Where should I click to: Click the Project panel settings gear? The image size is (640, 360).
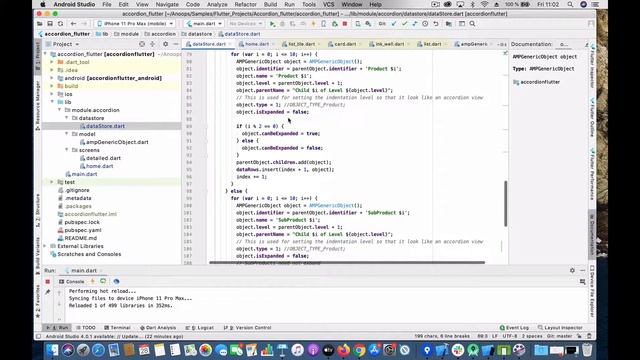click(x=165, y=44)
